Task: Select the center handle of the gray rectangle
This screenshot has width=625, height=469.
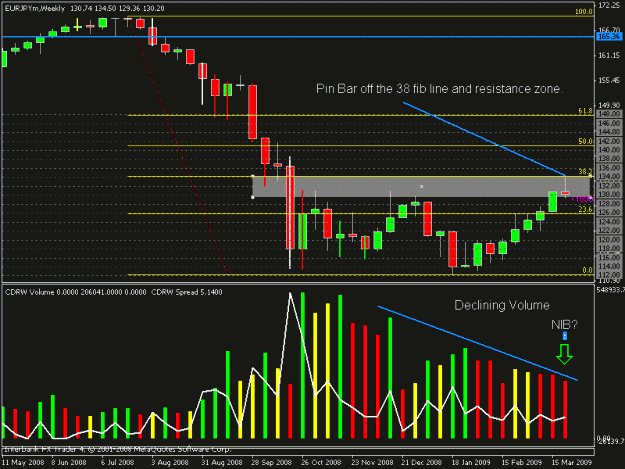Action: pos(422,186)
